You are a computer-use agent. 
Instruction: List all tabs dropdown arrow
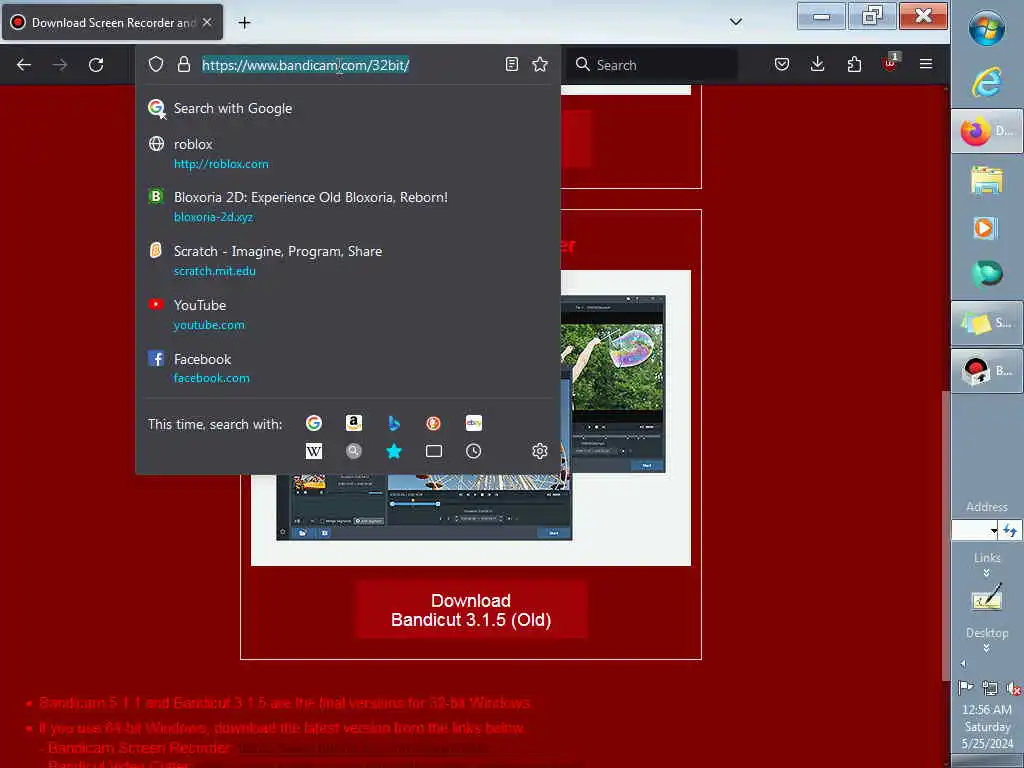pyautogui.click(x=736, y=22)
